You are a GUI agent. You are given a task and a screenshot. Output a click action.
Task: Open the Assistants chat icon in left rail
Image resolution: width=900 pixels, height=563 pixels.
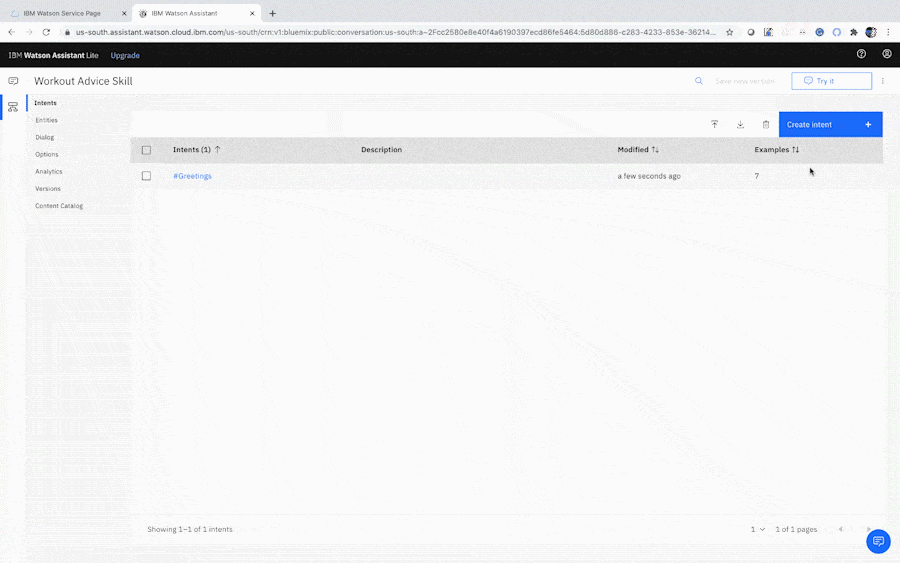[13, 81]
